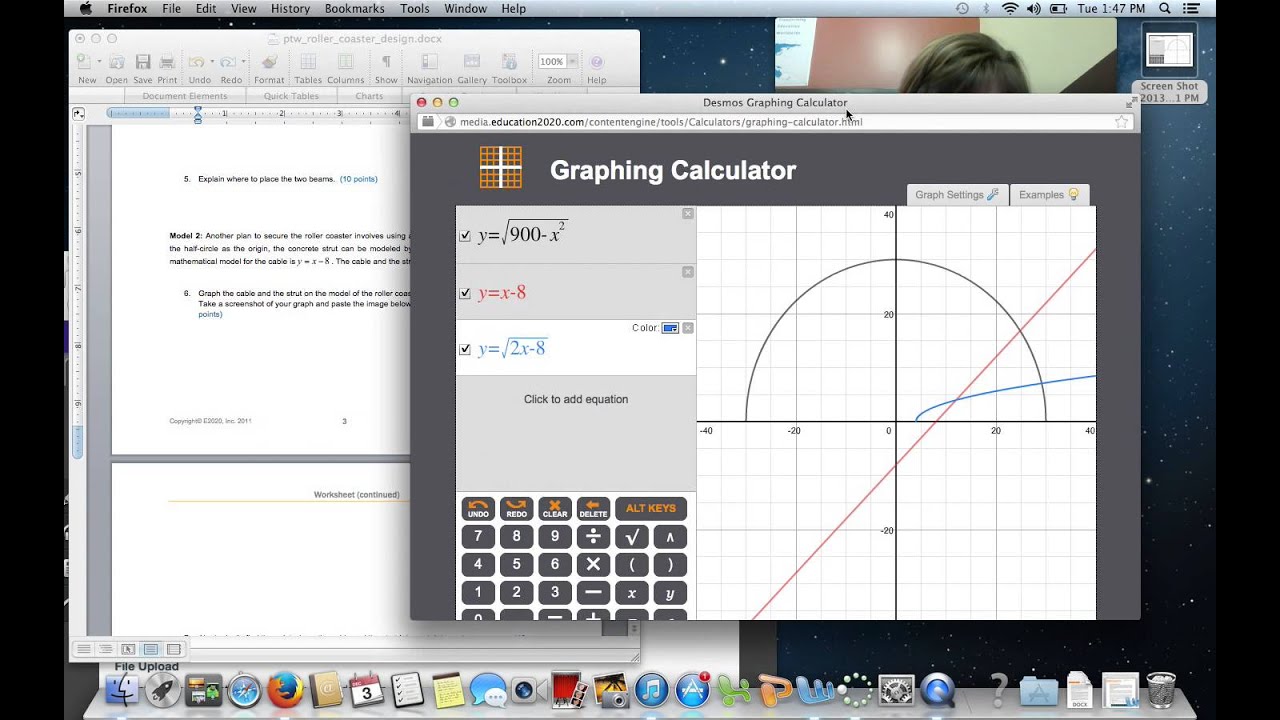
Task: Click the Wi-Fi status icon in menu bar
Action: pos(1010,8)
